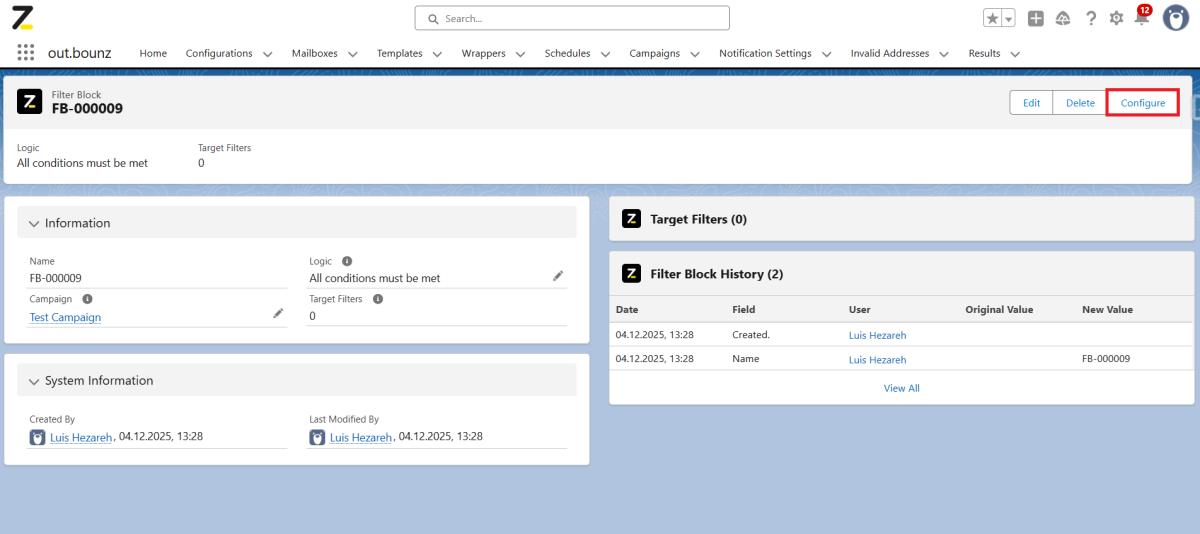The width and height of the screenshot is (1200, 534).
Task: Click the notifications bell icon
Action: pos(1141,18)
